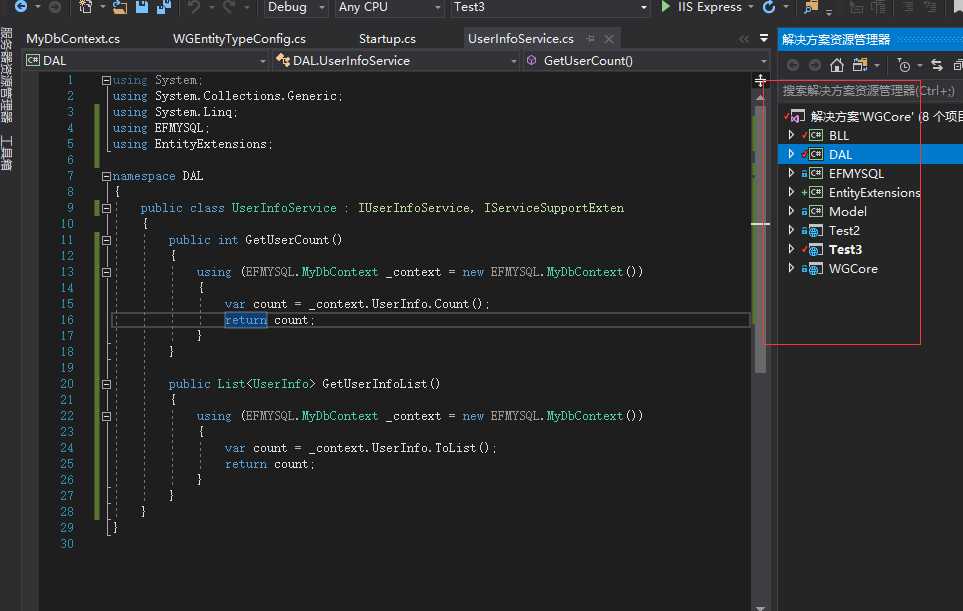The image size is (963, 611).
Task: Select the Test3 project in Solution Explorer
Action: tap(845, 250)
